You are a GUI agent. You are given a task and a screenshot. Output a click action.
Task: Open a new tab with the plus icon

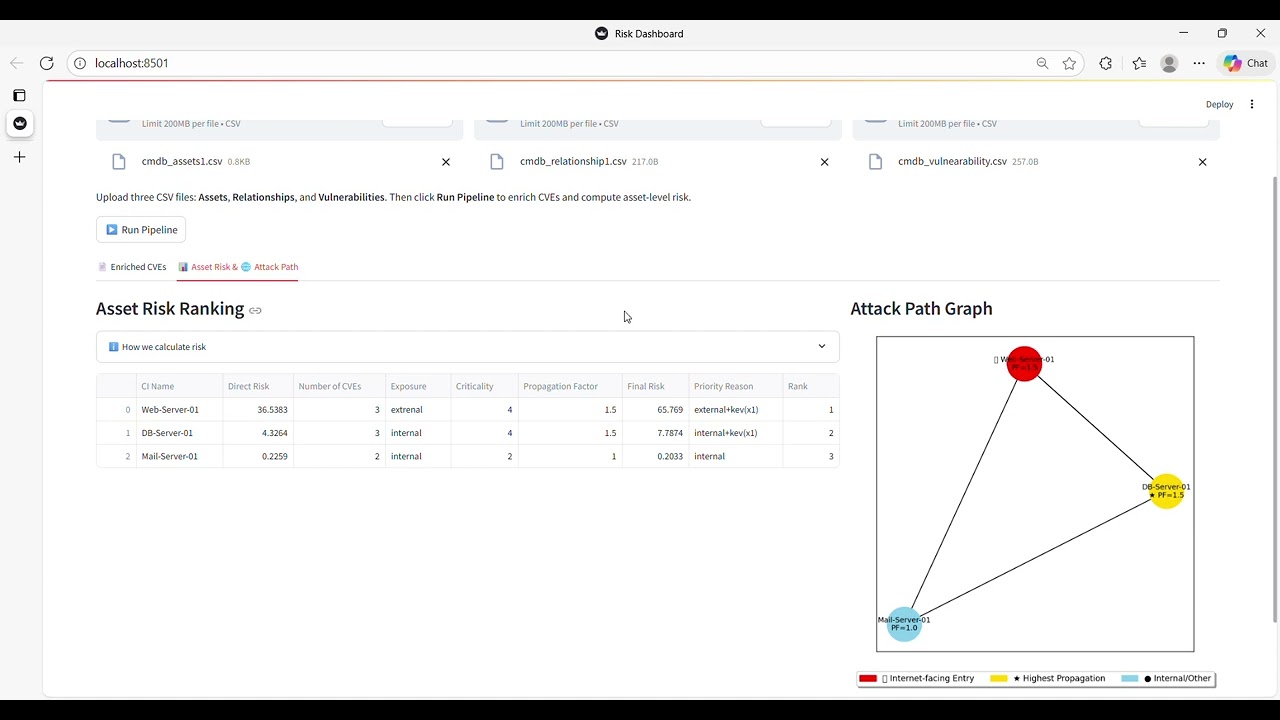coord(19,157)
